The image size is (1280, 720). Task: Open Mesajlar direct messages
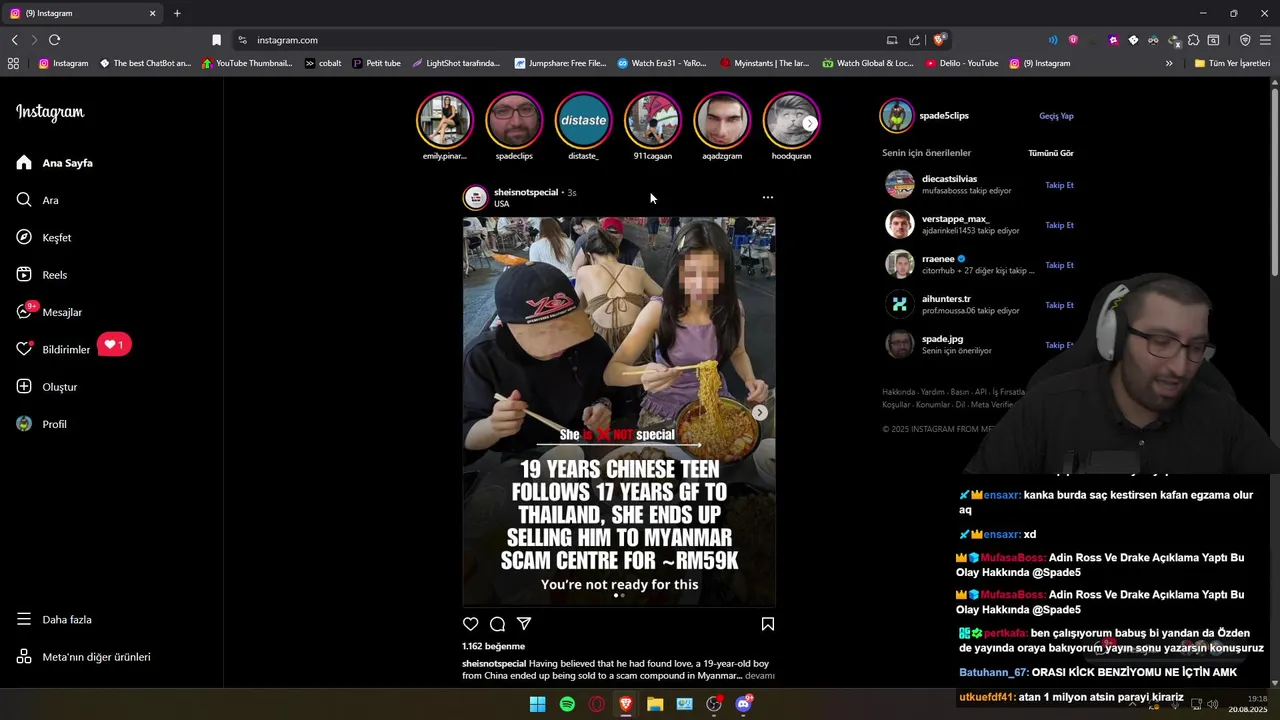tap(49, 312)
